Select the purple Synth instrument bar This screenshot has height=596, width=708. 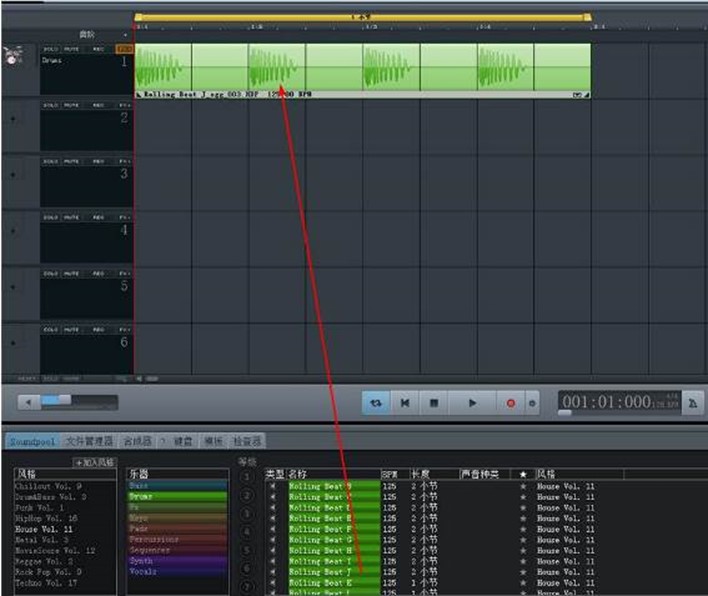coord(177,561)
